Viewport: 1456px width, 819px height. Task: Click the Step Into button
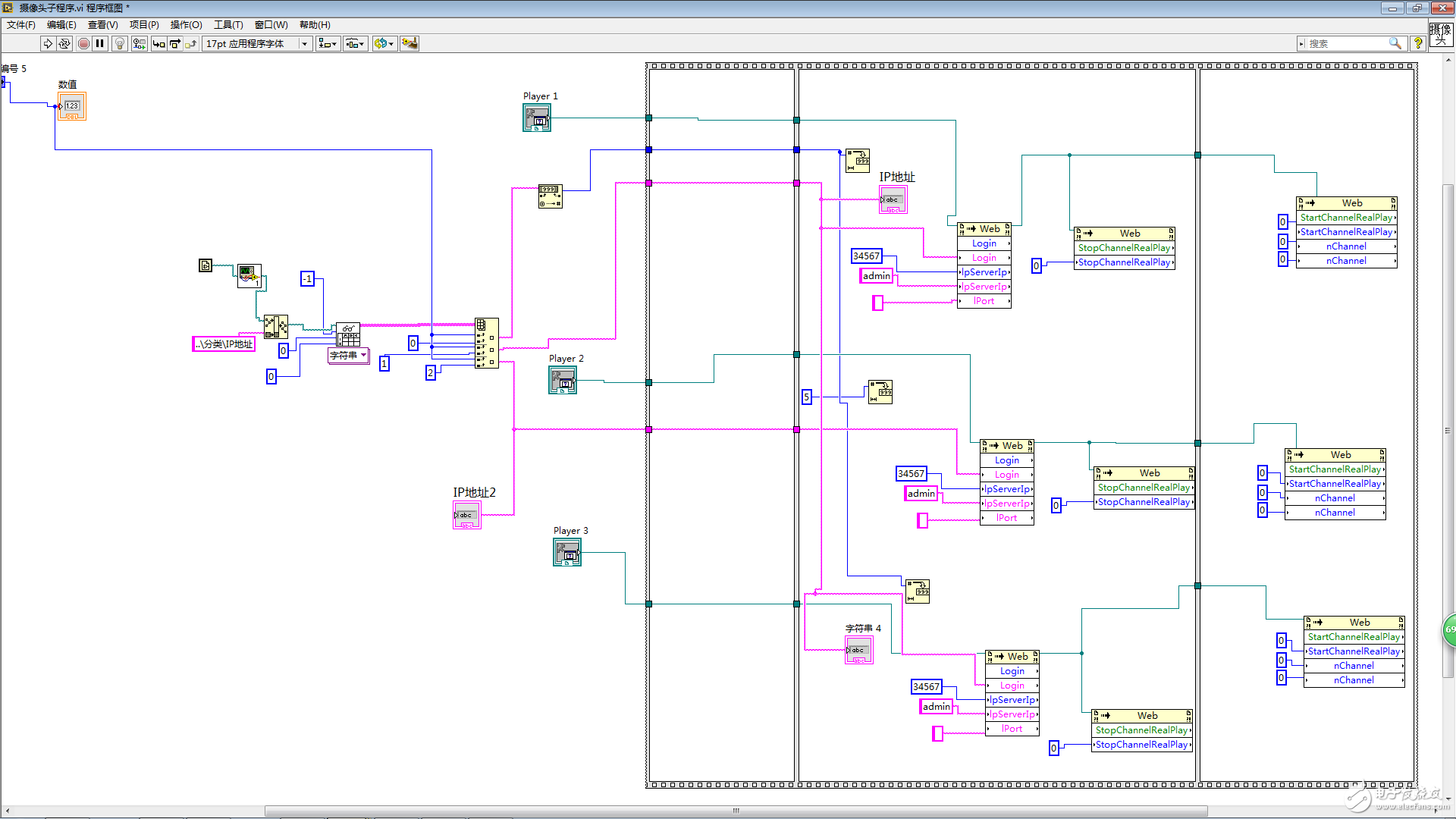(x=158, y=43)
